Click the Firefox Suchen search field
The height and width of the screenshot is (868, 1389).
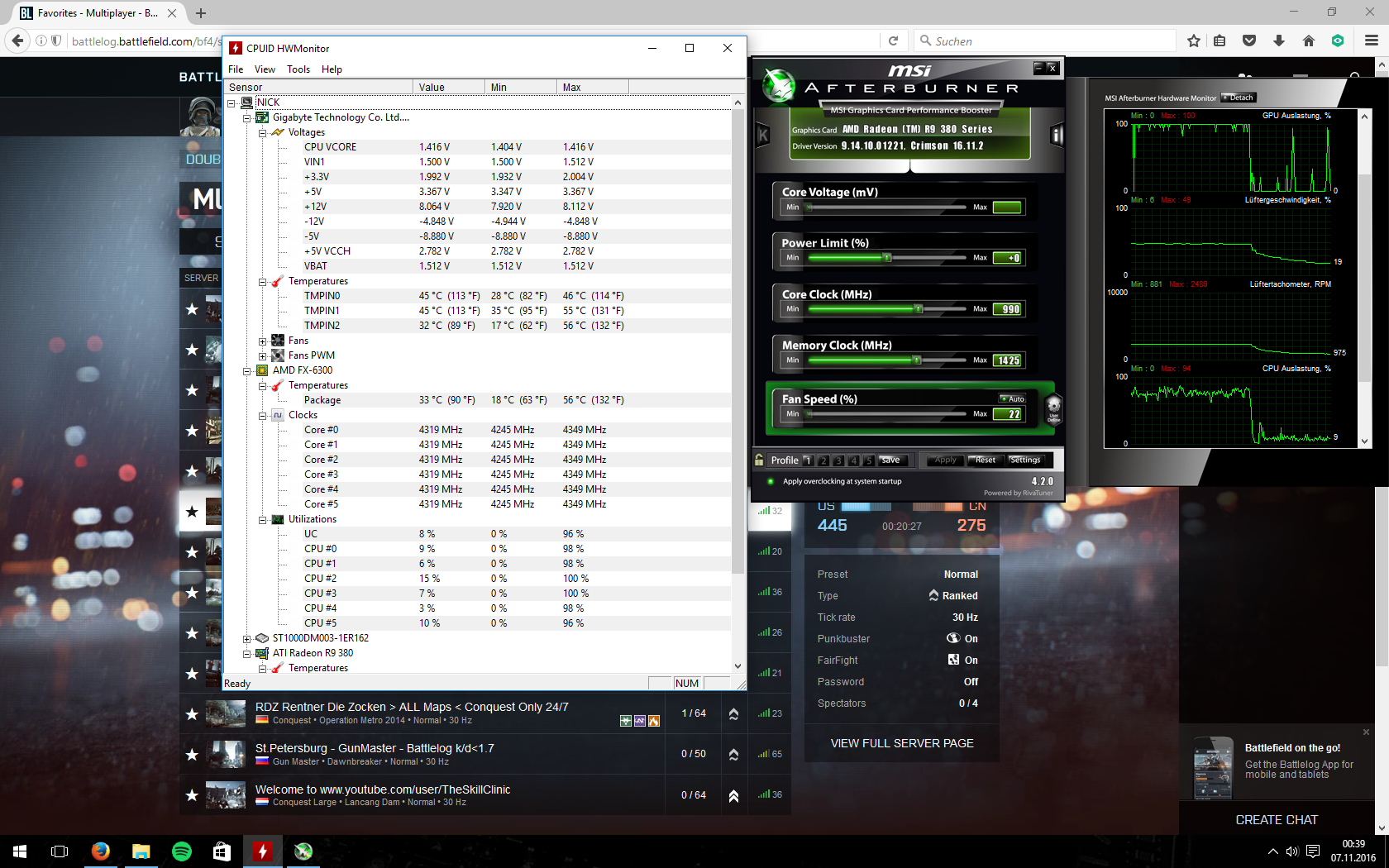(x=1046, y=41)
